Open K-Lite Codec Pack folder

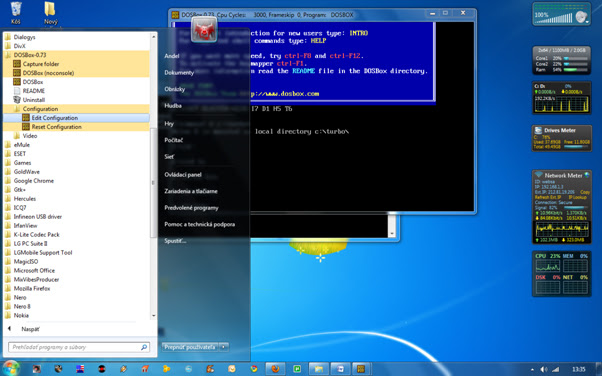click(x=76, y=234)
